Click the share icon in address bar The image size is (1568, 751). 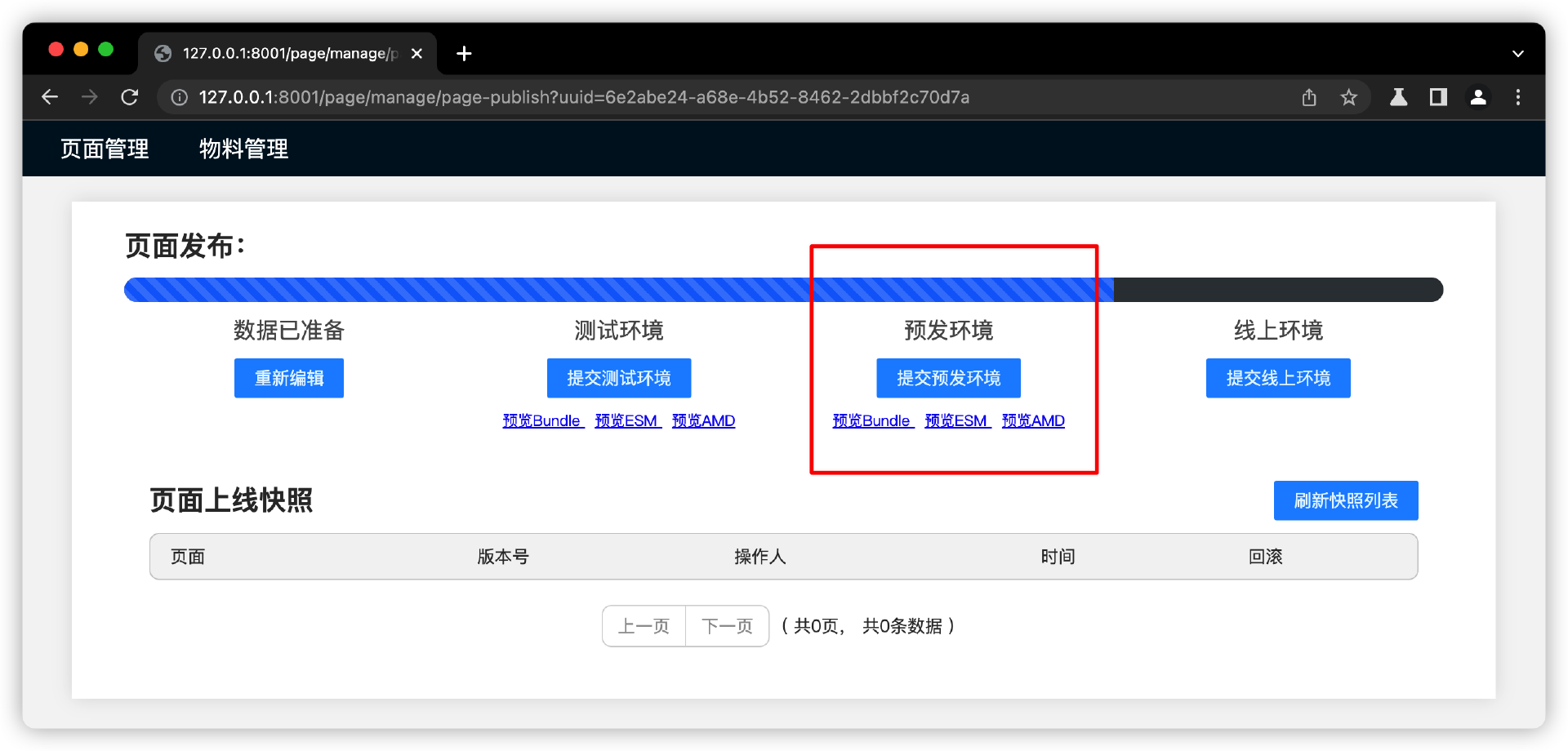click(x=1309, y=97)
